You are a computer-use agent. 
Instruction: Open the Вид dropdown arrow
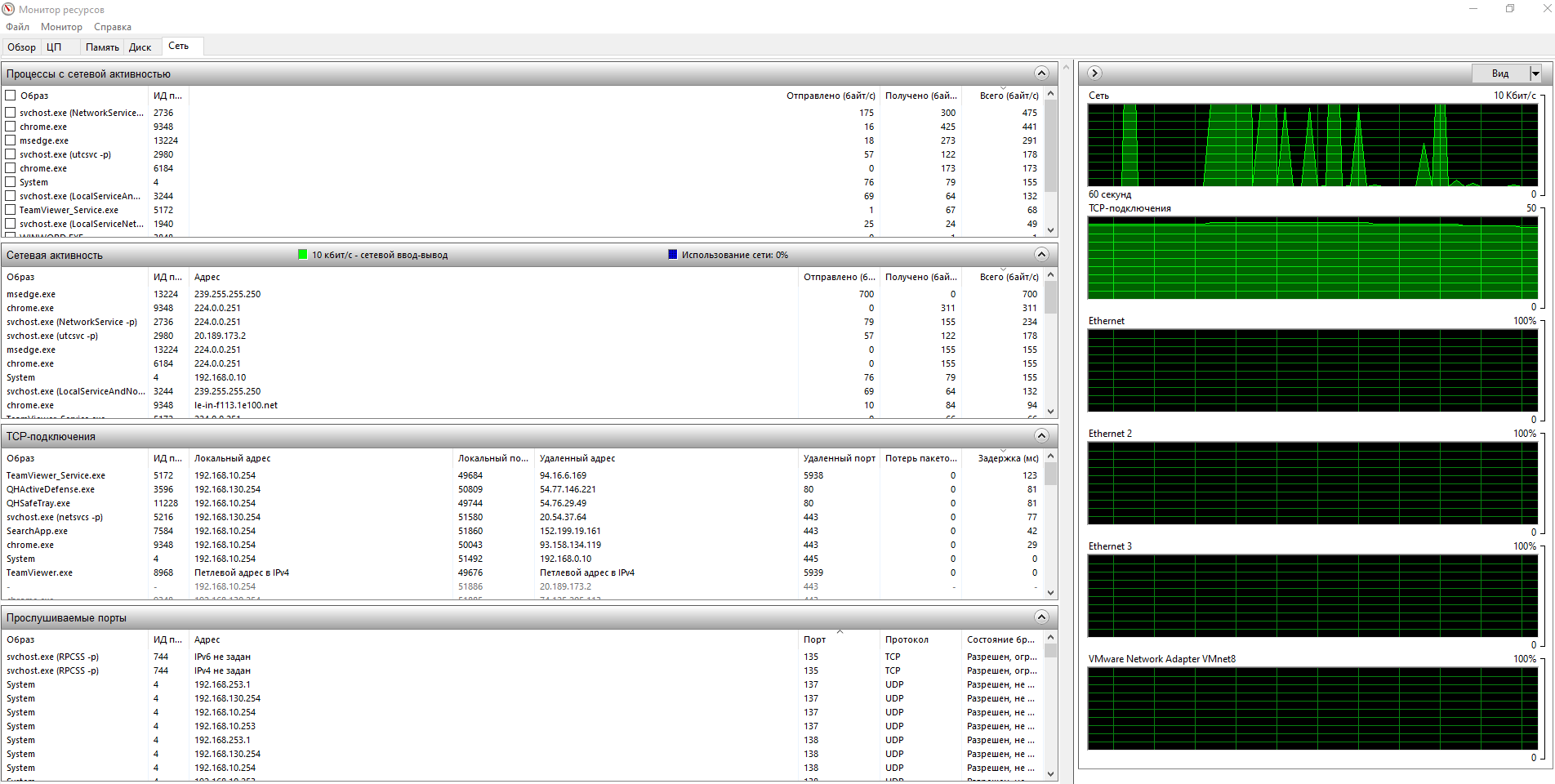point(1535,73)
